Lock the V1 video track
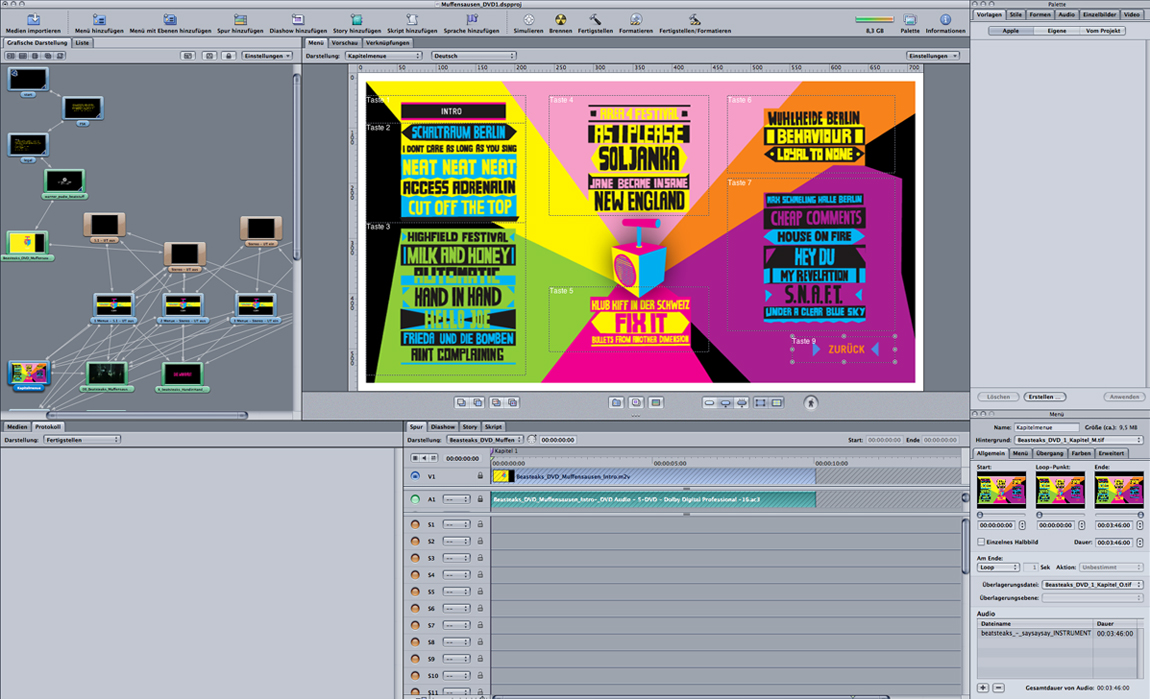 [x=480, y=476]
